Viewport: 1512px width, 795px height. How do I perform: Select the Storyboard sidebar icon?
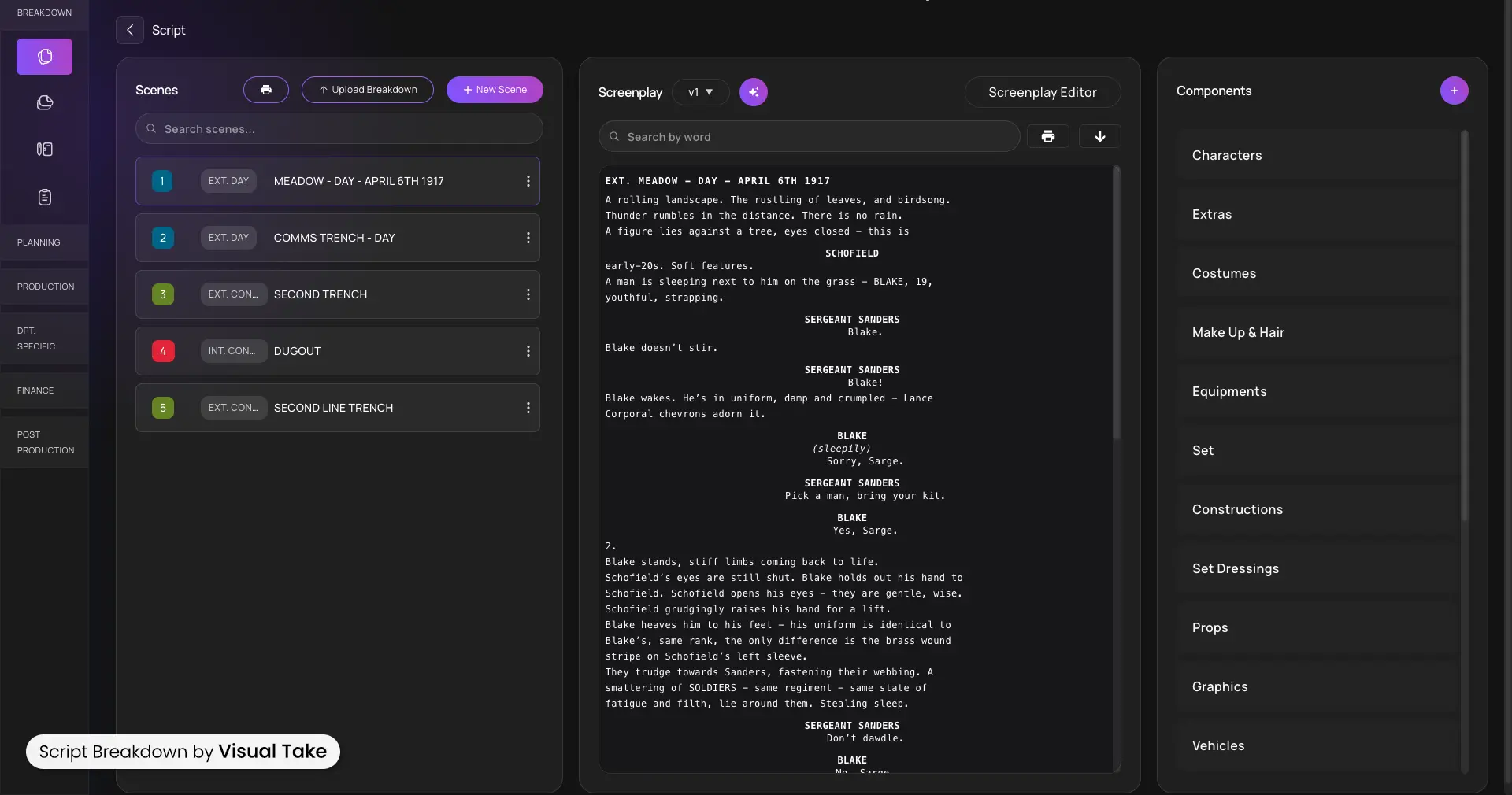pos(43,150)
